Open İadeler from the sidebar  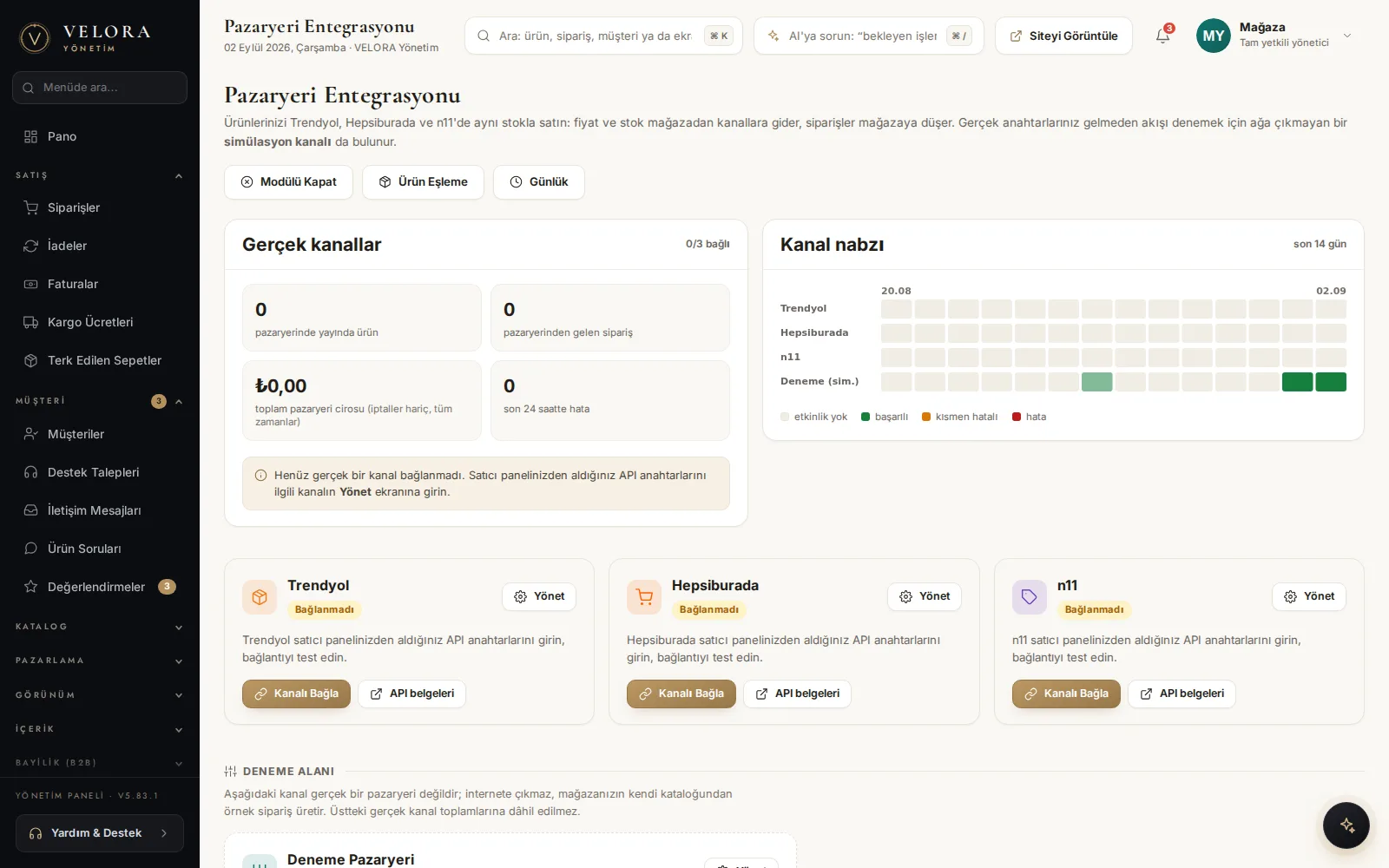100,246
